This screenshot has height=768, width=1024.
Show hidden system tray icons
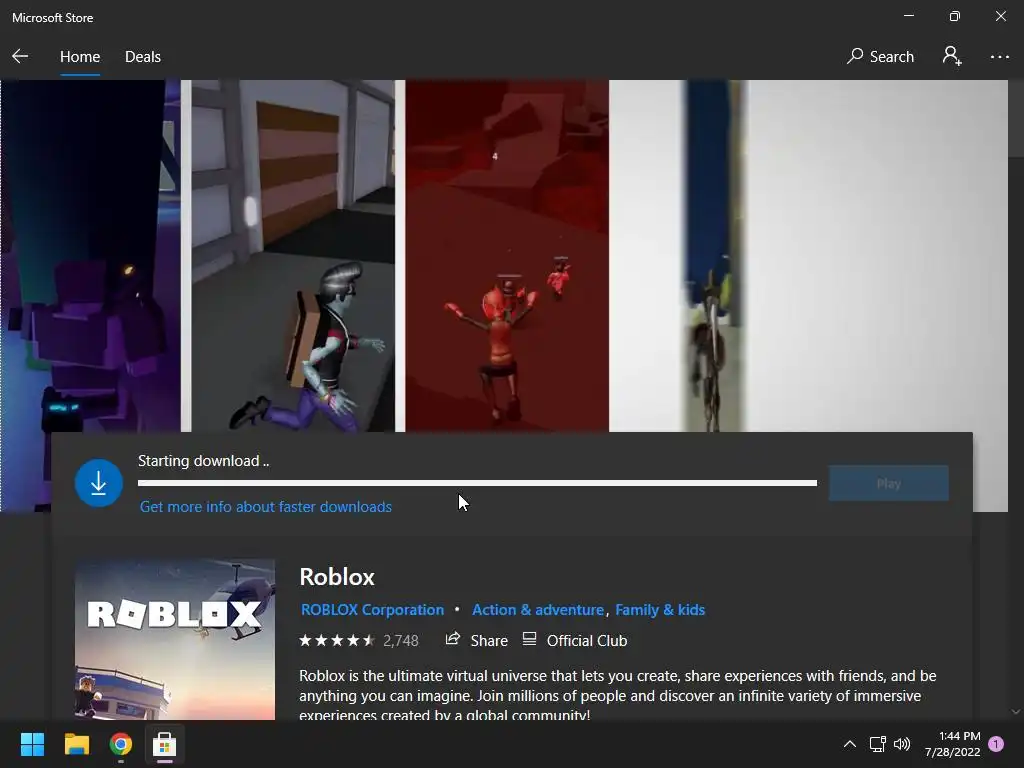tap(850, 744)
